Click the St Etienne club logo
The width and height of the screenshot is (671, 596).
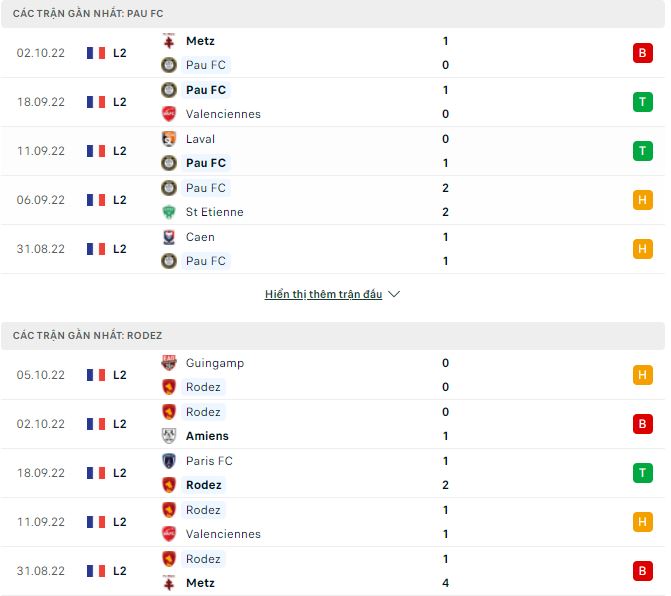coord(169,212)
